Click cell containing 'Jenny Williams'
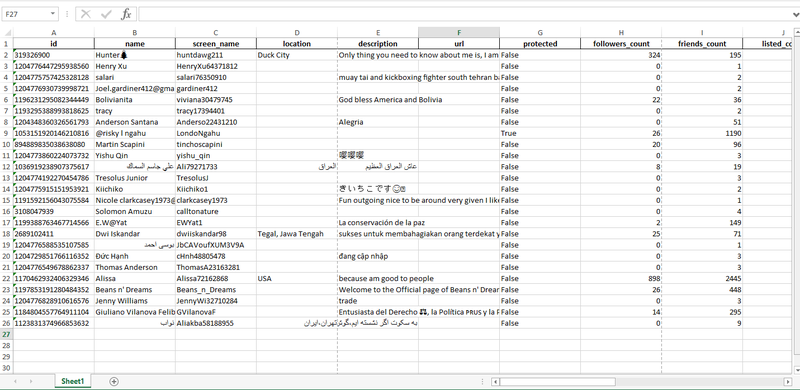The image size is (800, 390). click(x=135, y=301)
